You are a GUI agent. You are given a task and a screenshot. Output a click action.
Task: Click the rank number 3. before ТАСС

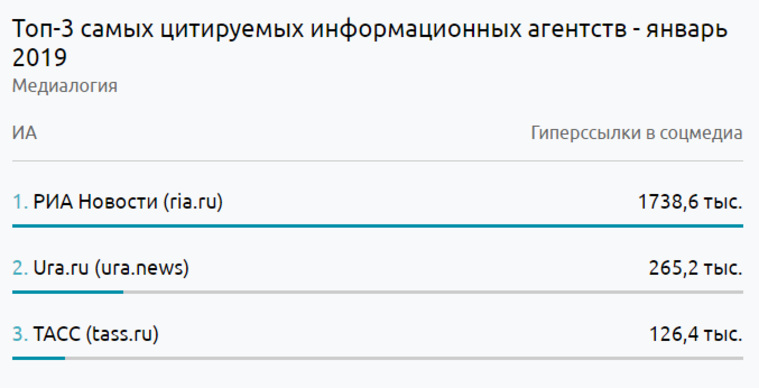coord(20,334)
